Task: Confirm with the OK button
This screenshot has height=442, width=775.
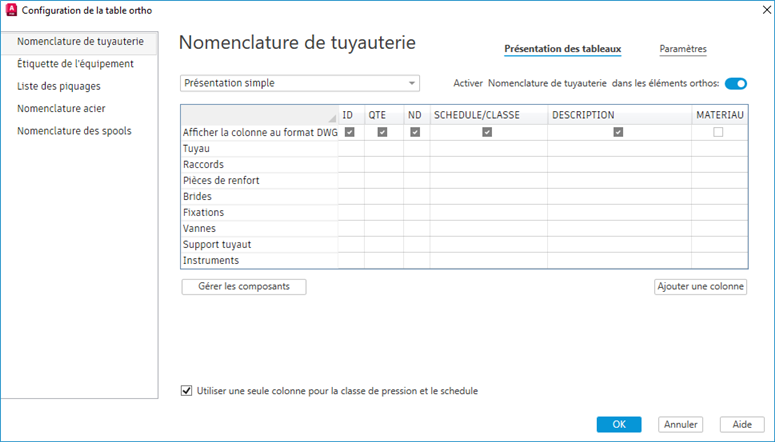Action: (x=619, y=424)
